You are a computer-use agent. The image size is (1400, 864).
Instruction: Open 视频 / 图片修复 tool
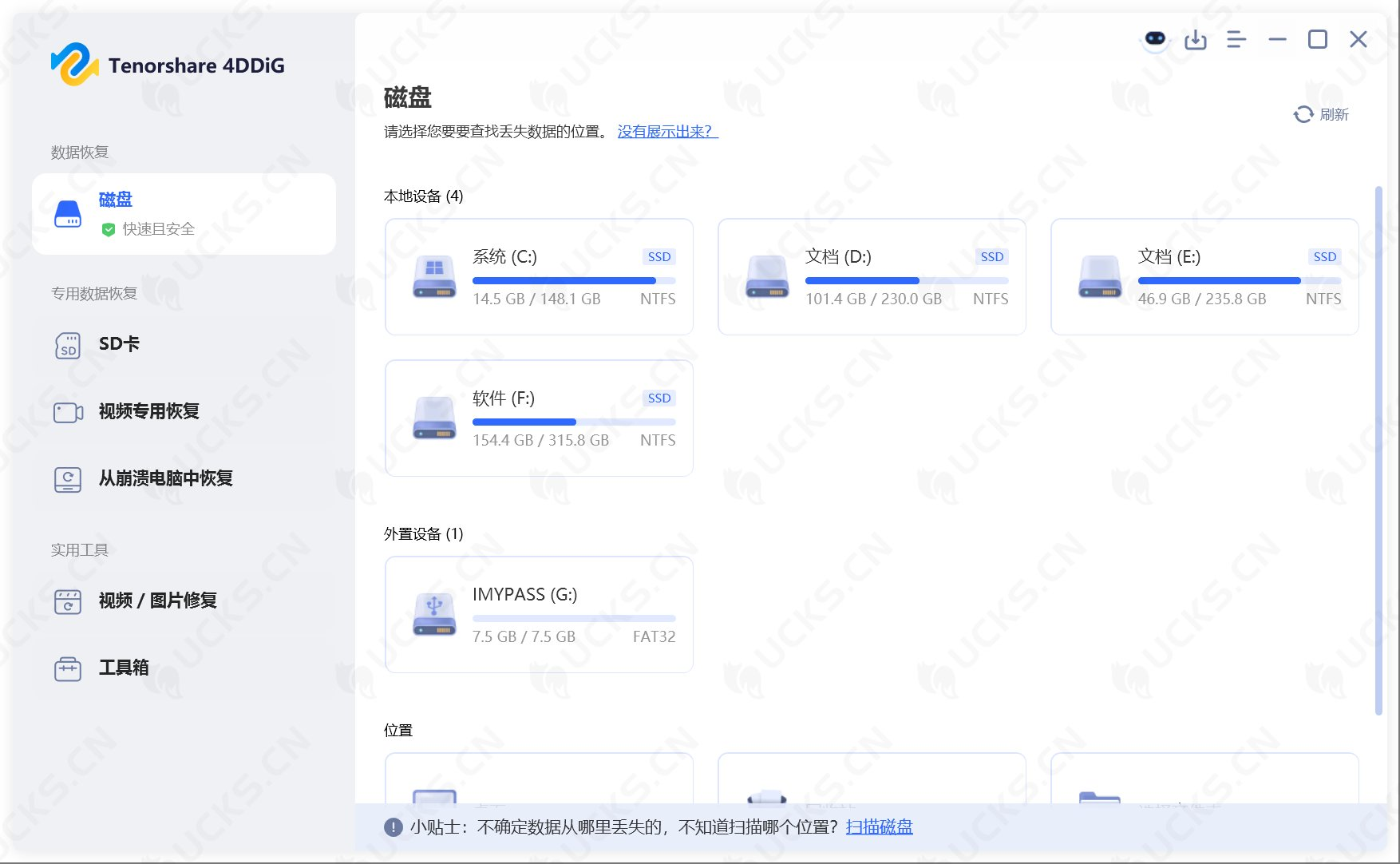coord(184,600)
